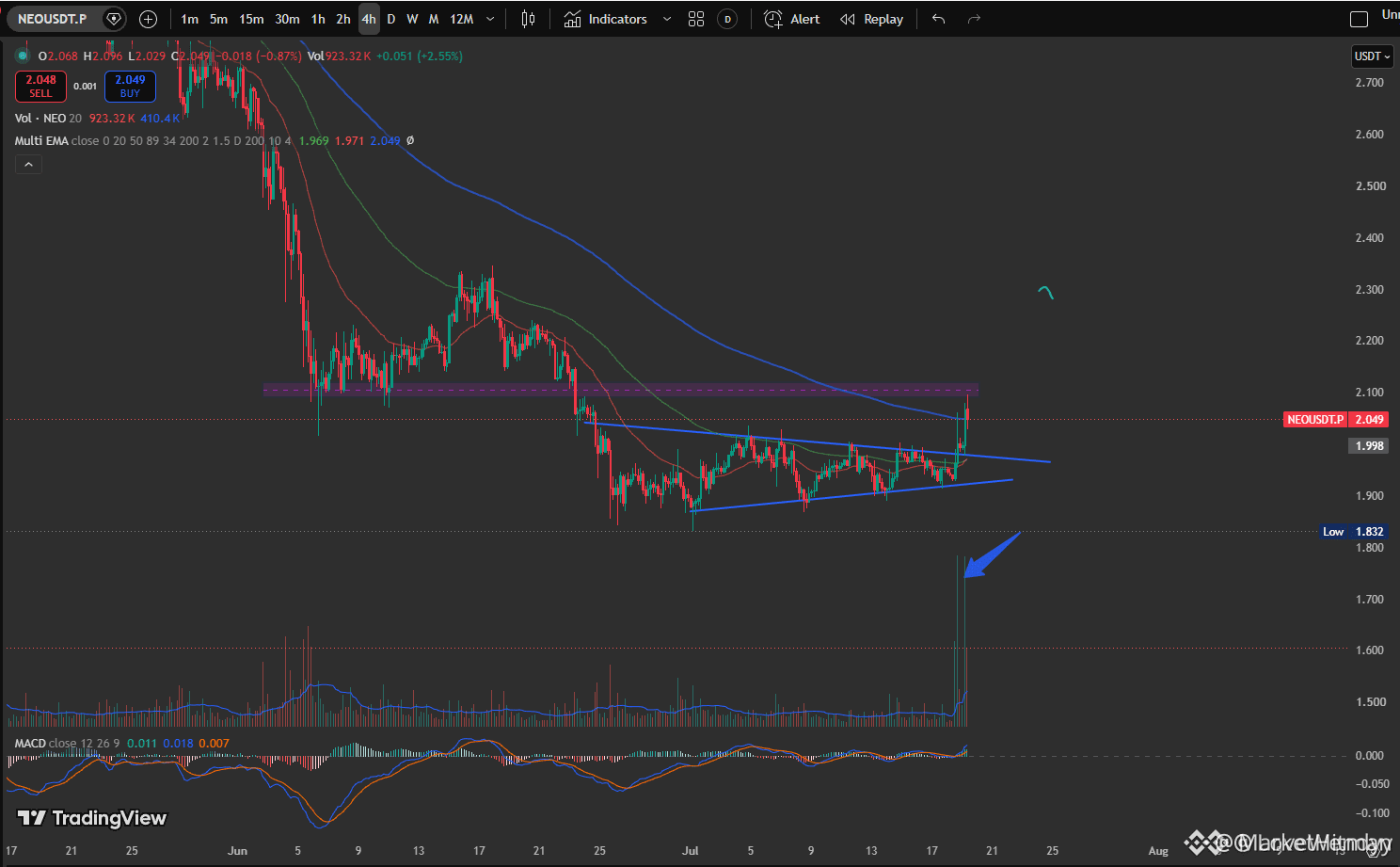Image resolution: width=1400 pixels, height=867 pixels.
Task: Switch chart to Monthly (M) timeframe
Action: (434, 19)
